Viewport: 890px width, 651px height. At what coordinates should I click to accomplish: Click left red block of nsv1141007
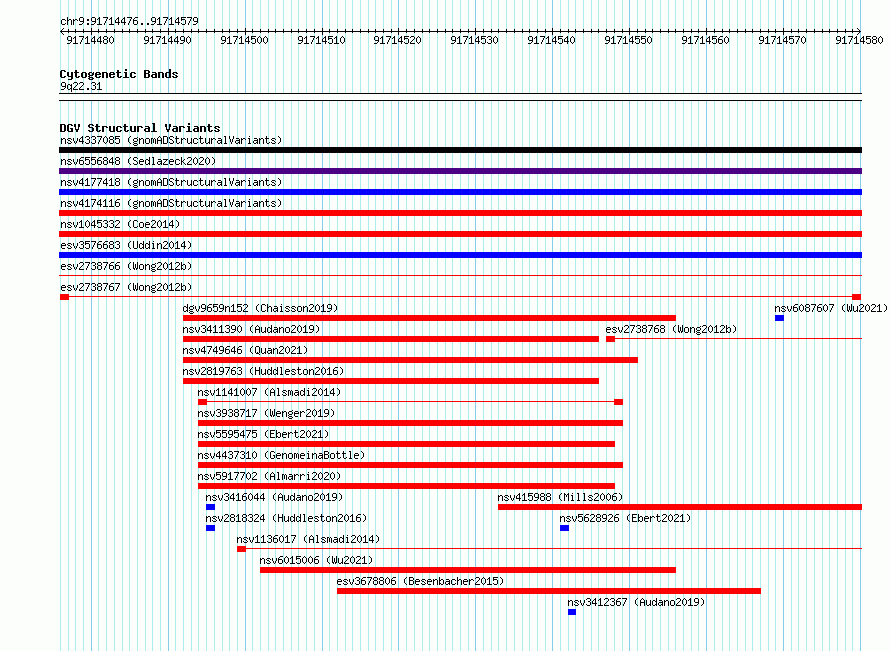pos(202,402)
